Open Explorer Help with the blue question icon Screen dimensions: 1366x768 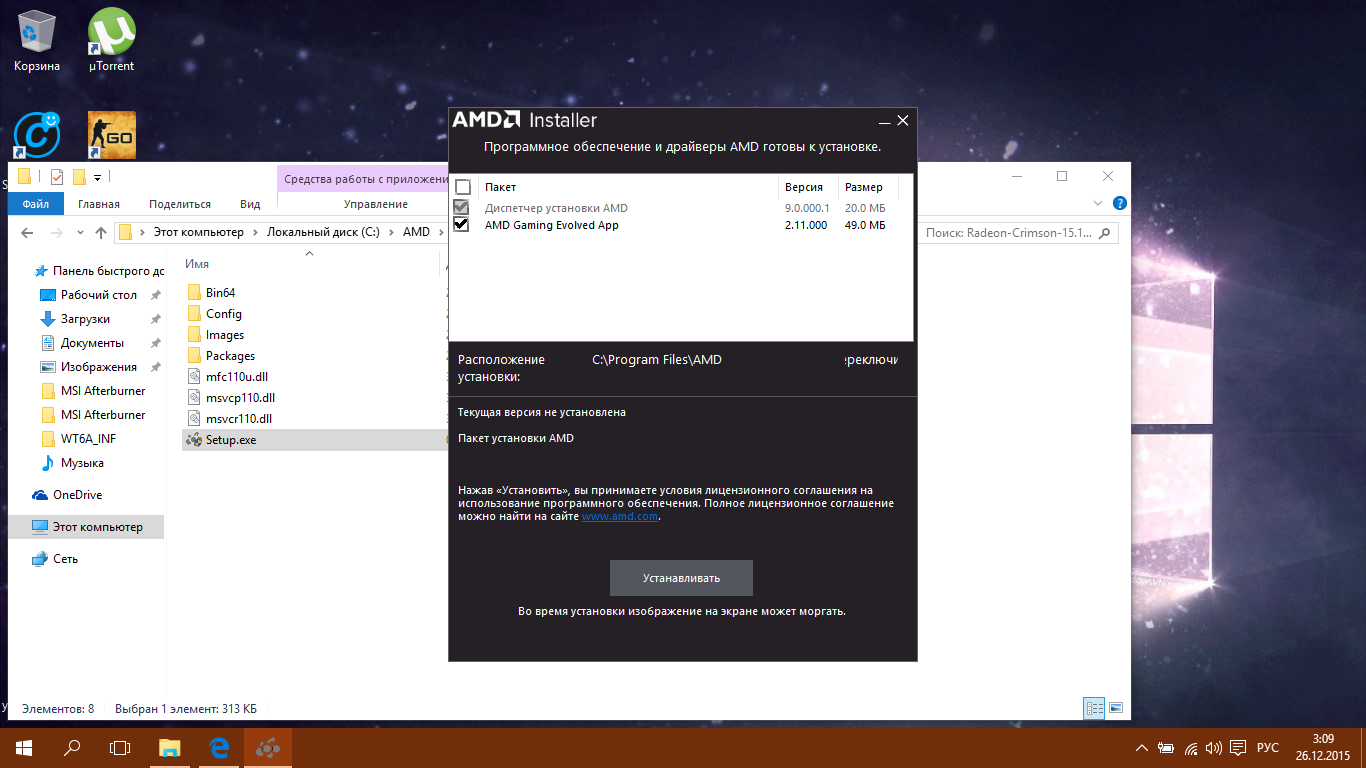[1119, 204]
